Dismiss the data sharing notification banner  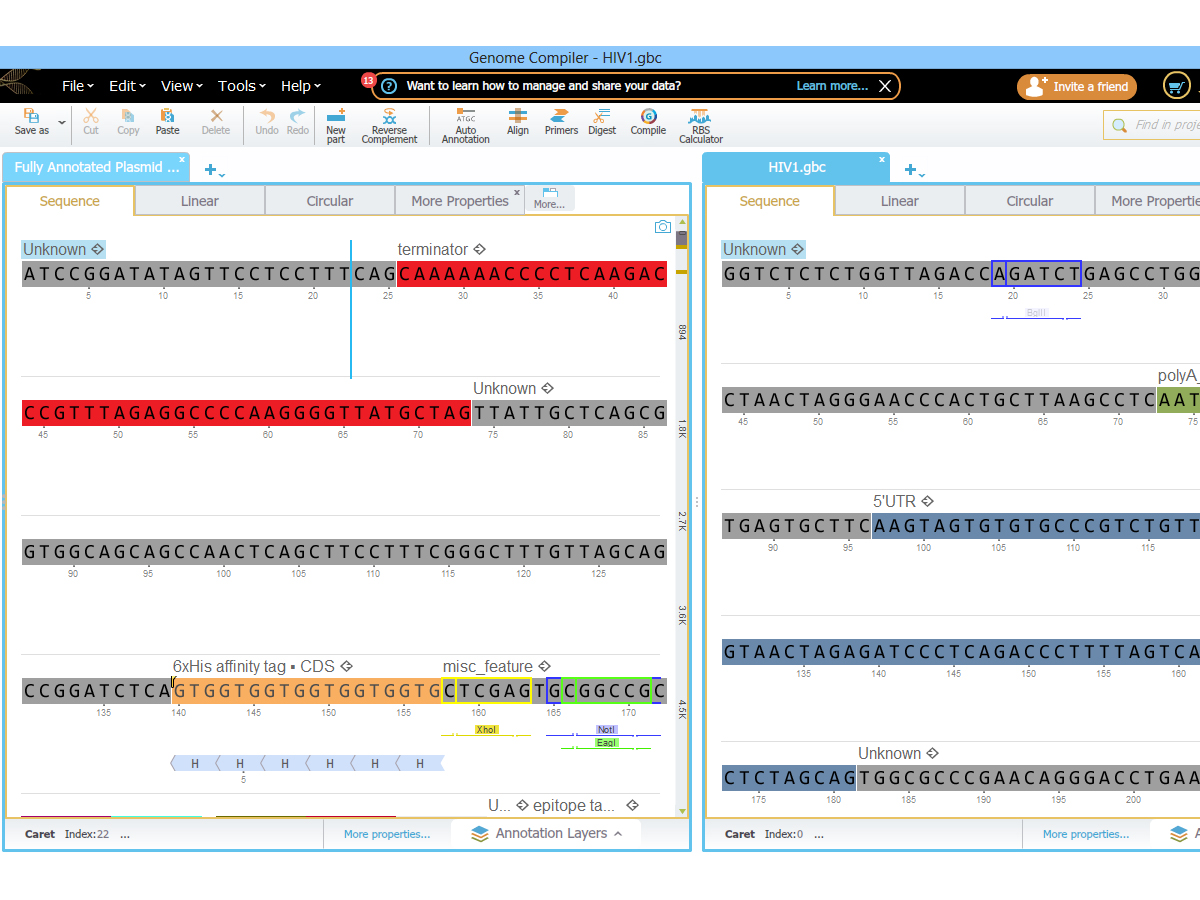pos(884,86)
